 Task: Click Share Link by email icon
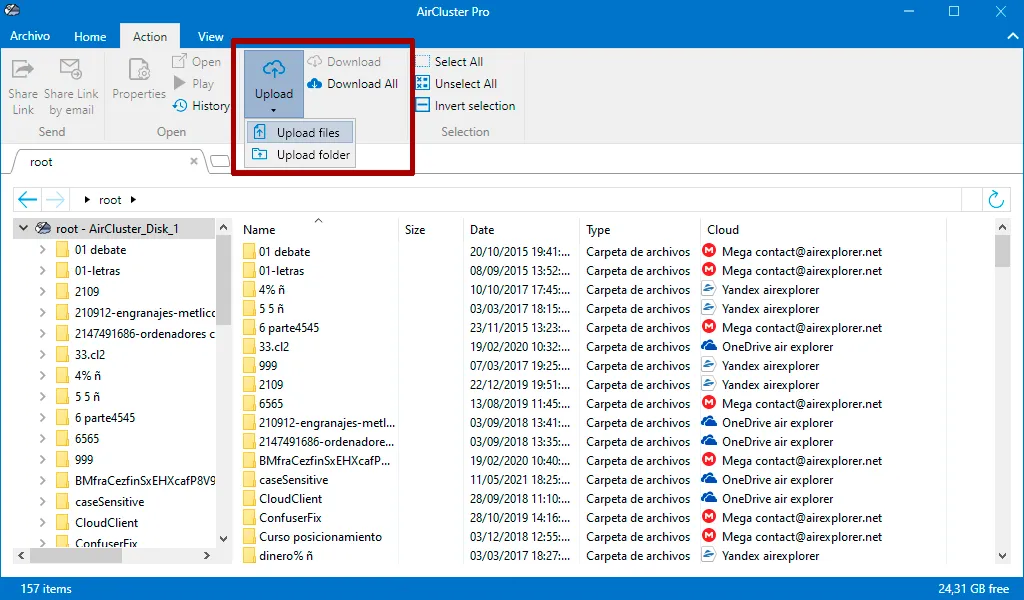pos(71,69)
